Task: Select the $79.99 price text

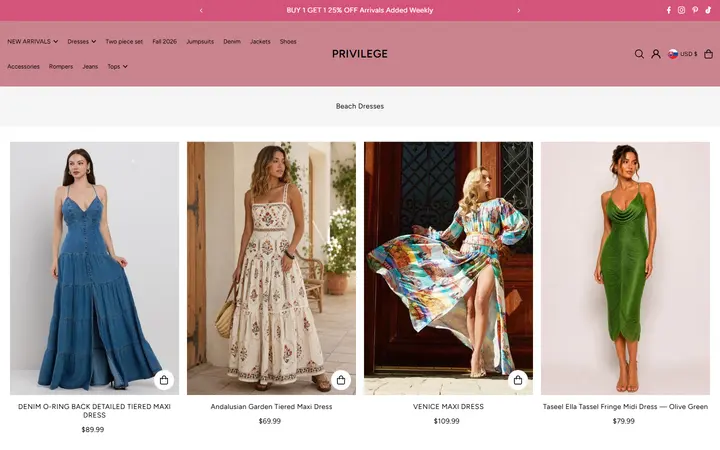Action: 624,421
